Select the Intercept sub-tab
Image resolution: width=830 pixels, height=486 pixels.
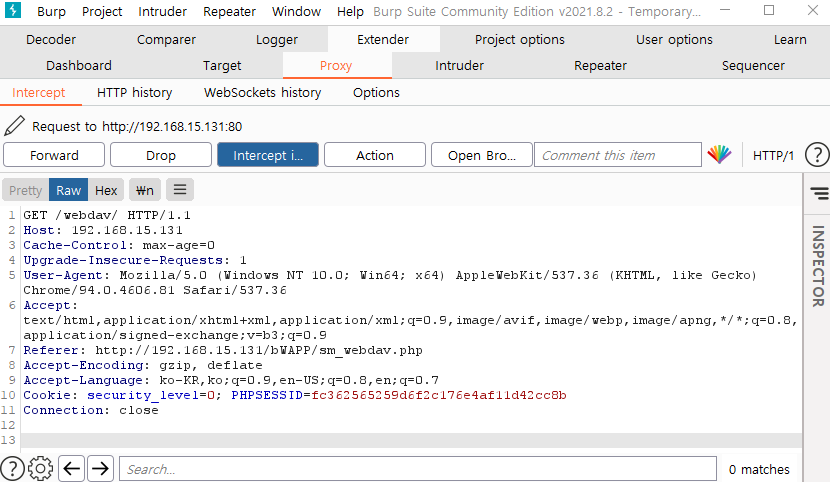point(39,93)
